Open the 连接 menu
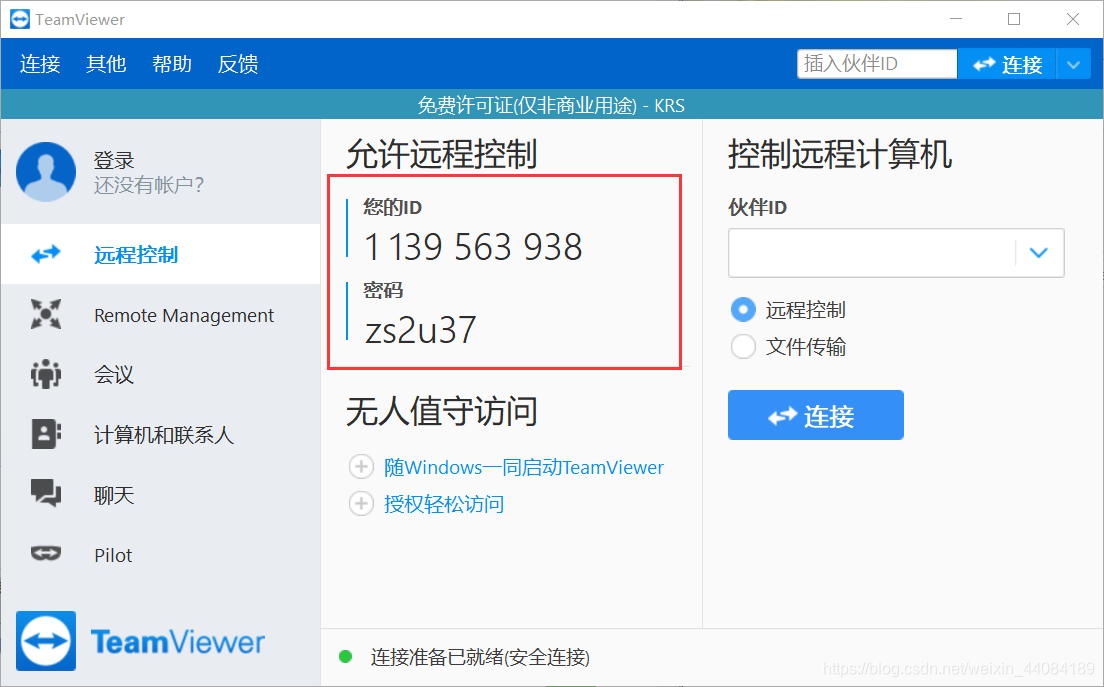The width and height of the screenshot is (1104, 687). pyautogui.click(x=40, y=64)
